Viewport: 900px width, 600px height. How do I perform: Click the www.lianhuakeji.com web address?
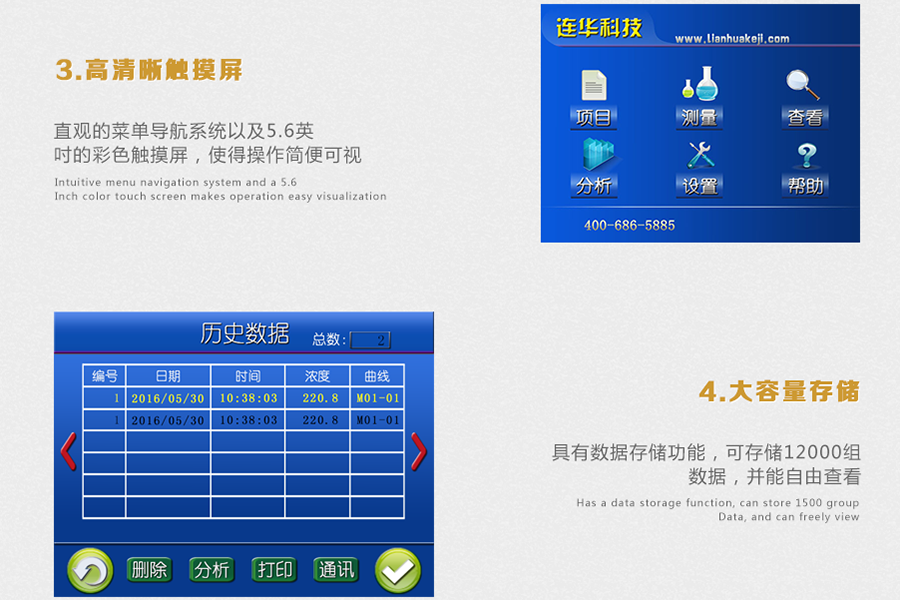coord(732,38)
